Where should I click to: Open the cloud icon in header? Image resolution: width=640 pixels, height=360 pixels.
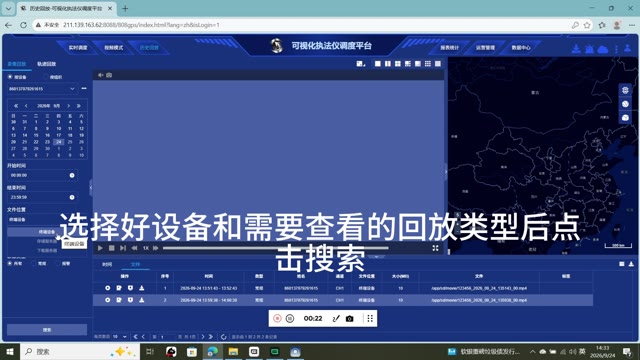[603, 49]
